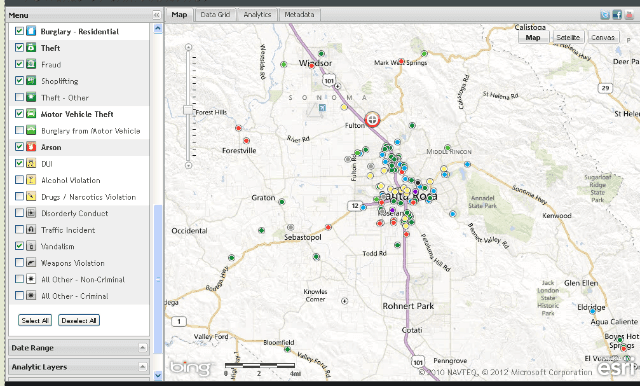640x386 pixels.
Task: Enable the Alcohol Violation checkbox
Action: pos(19,179)
